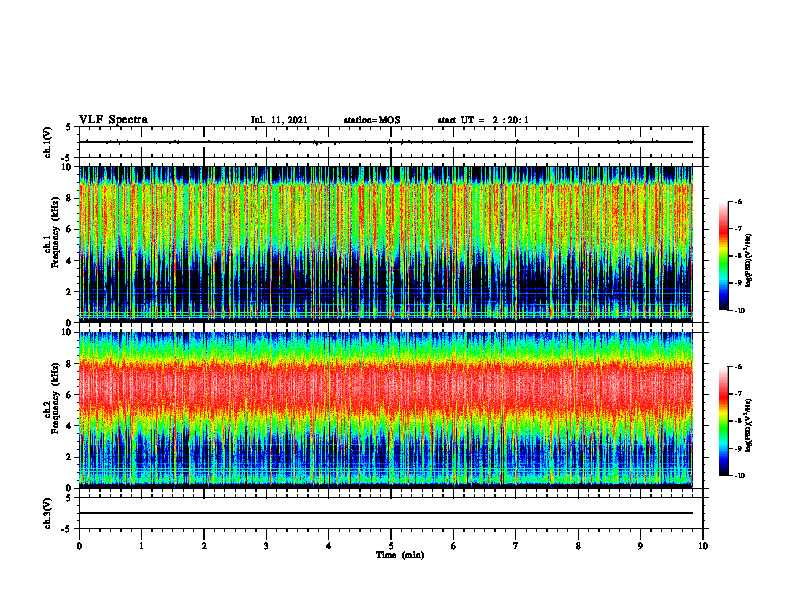Click the time axis tick label "4"
792x612 pixels.
[x=329, y=546]
